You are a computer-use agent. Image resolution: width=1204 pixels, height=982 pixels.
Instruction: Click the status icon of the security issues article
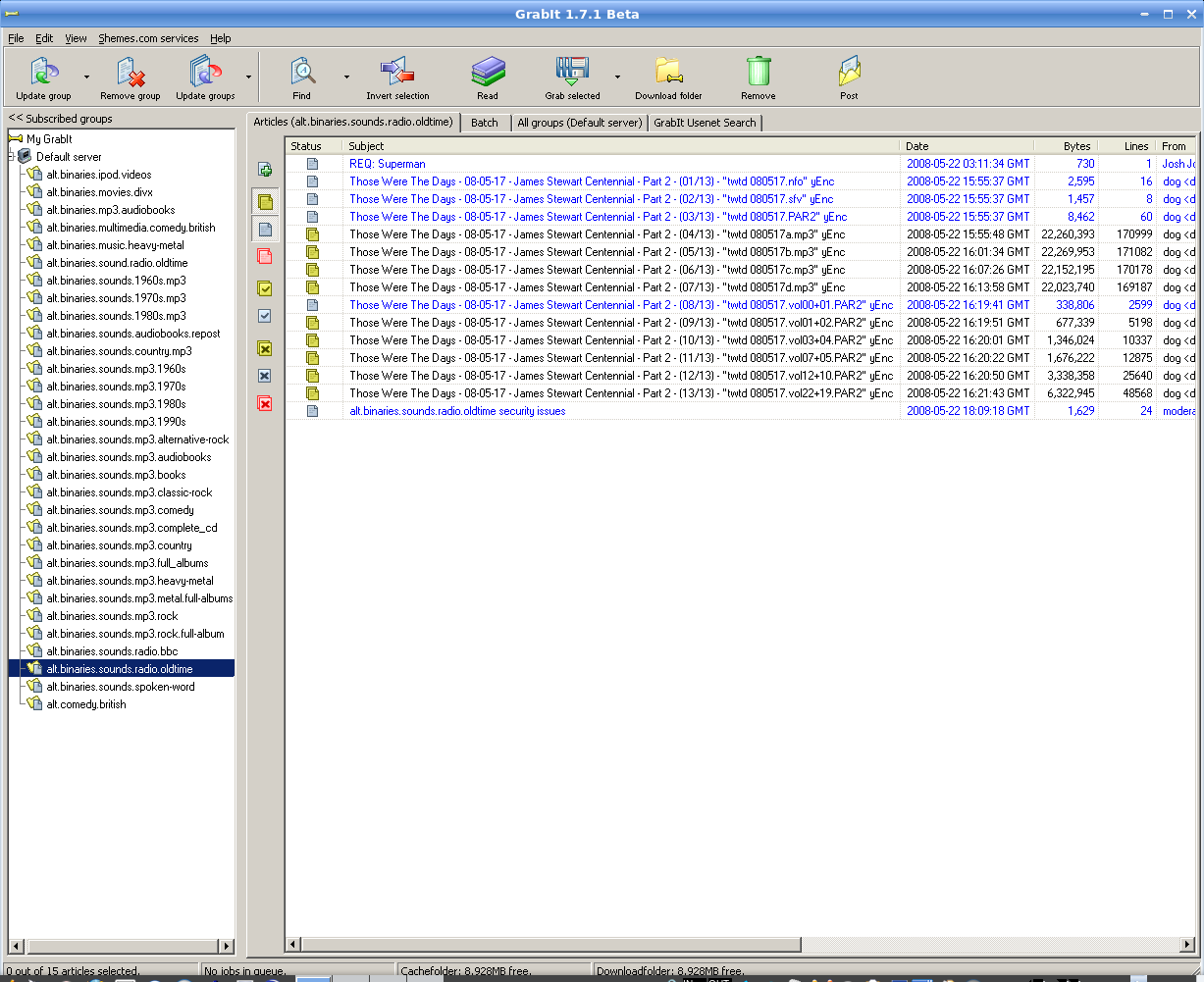point(313,411)
